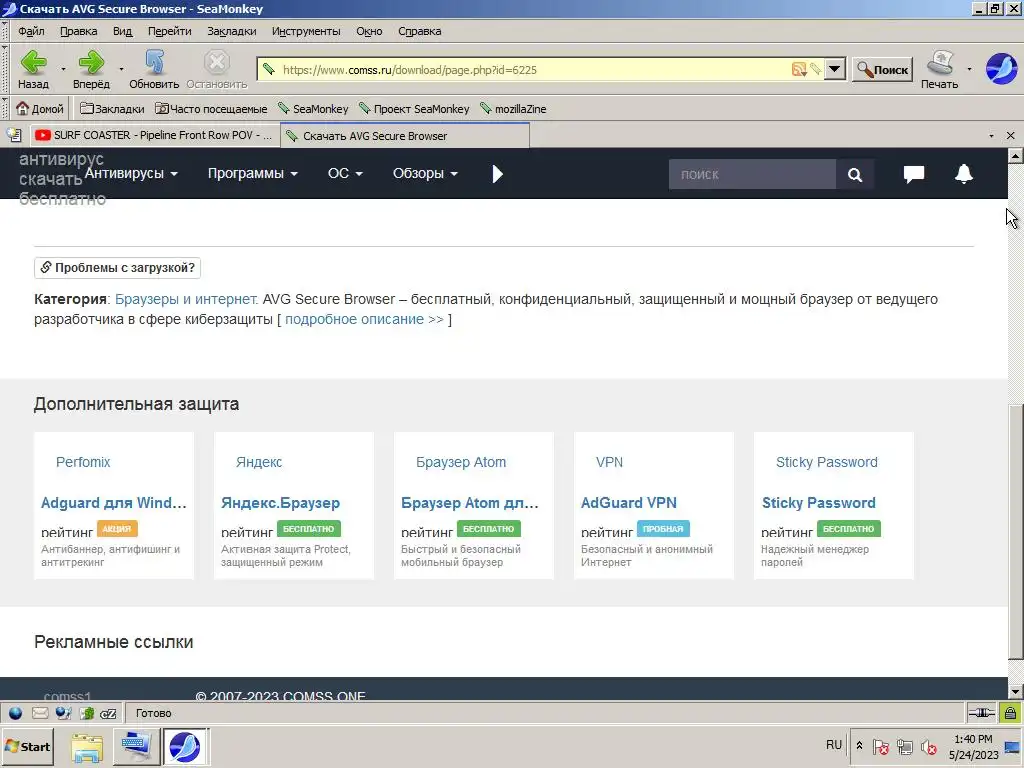Click the online/offline connection status icon
This screenshot has width=1024, height=768.
tap(981, 713)
